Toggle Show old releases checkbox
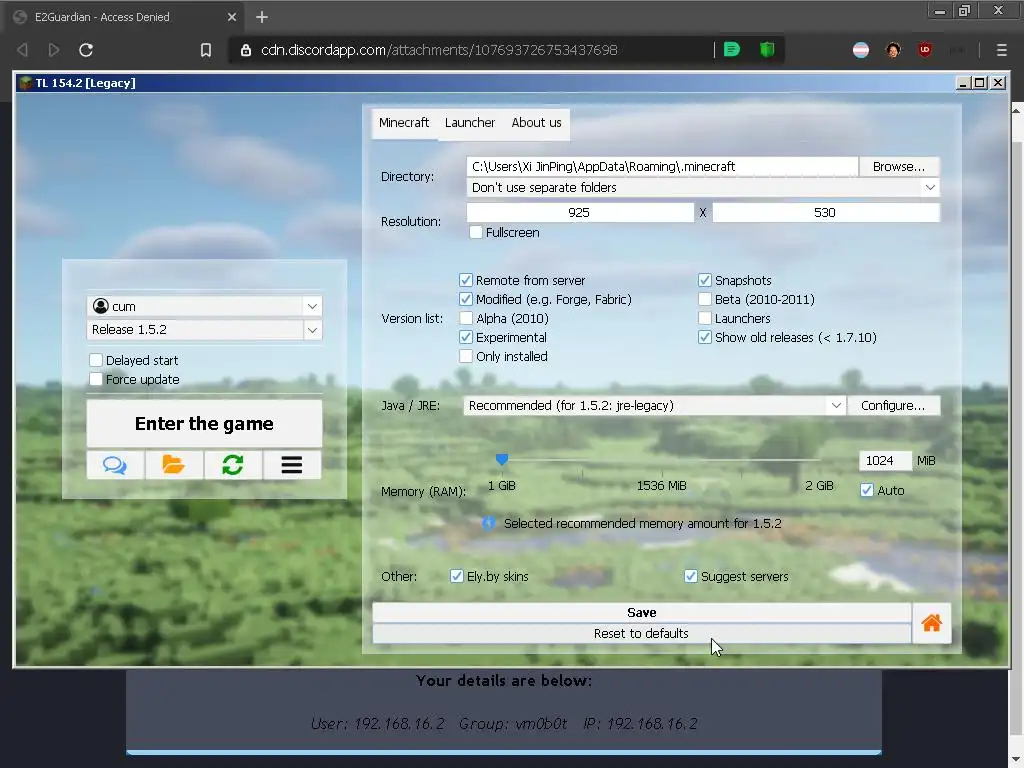Screen dimensions: 1024x768 (705, 337)
